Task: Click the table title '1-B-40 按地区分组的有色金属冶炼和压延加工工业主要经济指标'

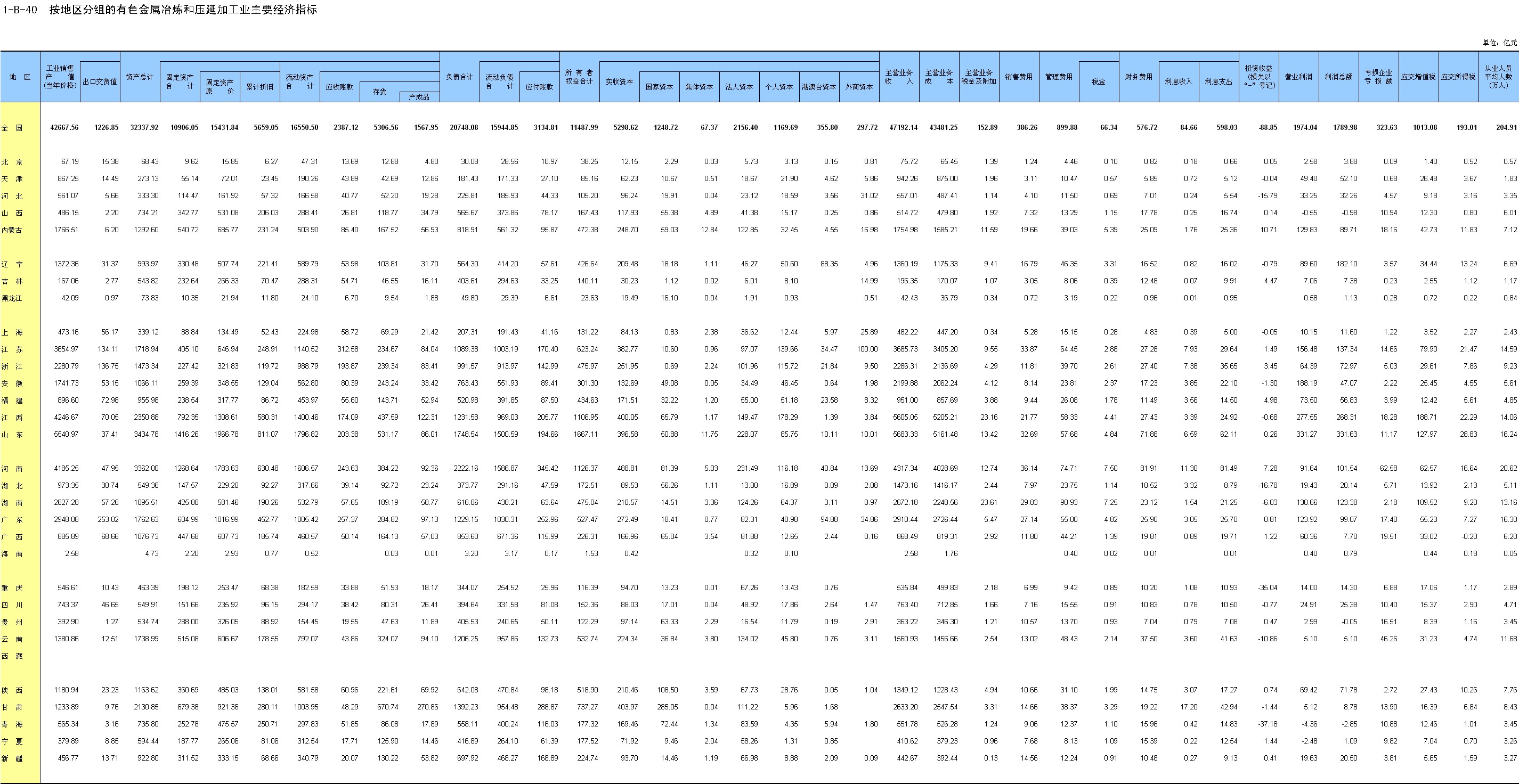Action: coord(160,10)
